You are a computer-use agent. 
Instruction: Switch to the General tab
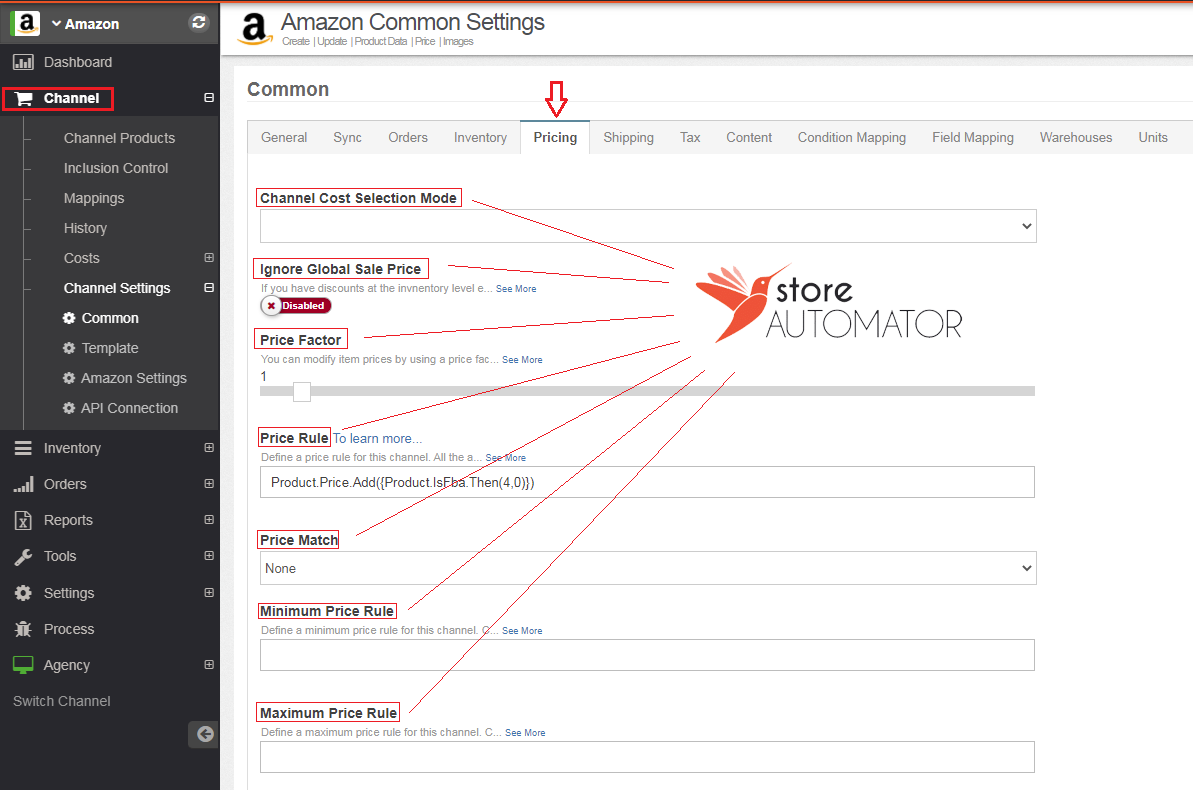[284, 138]
